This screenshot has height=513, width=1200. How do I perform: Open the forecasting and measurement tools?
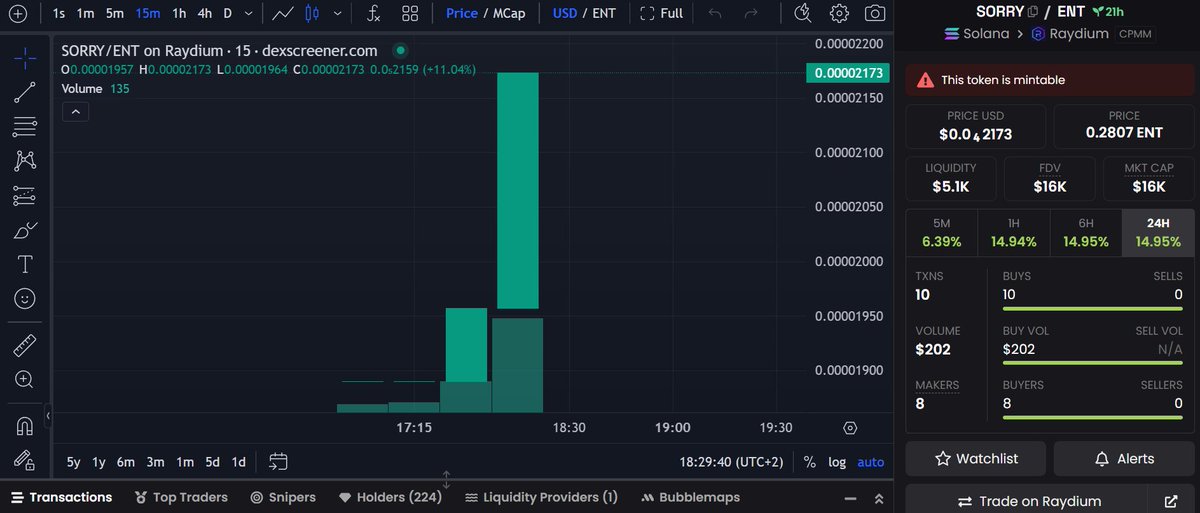coord(25,195)
